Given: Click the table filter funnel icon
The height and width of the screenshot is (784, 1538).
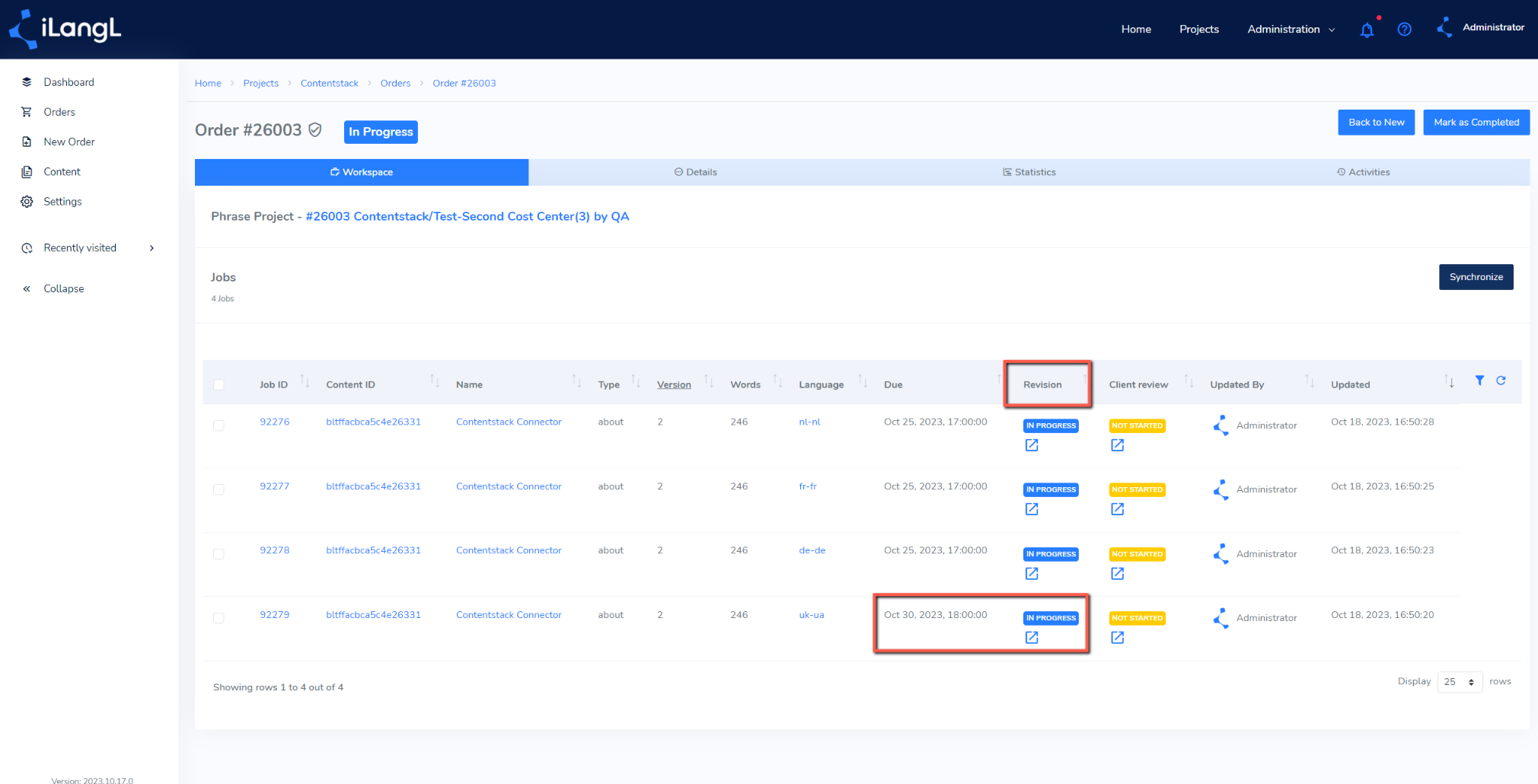Looking at the screenshot, I should 1479,381.
